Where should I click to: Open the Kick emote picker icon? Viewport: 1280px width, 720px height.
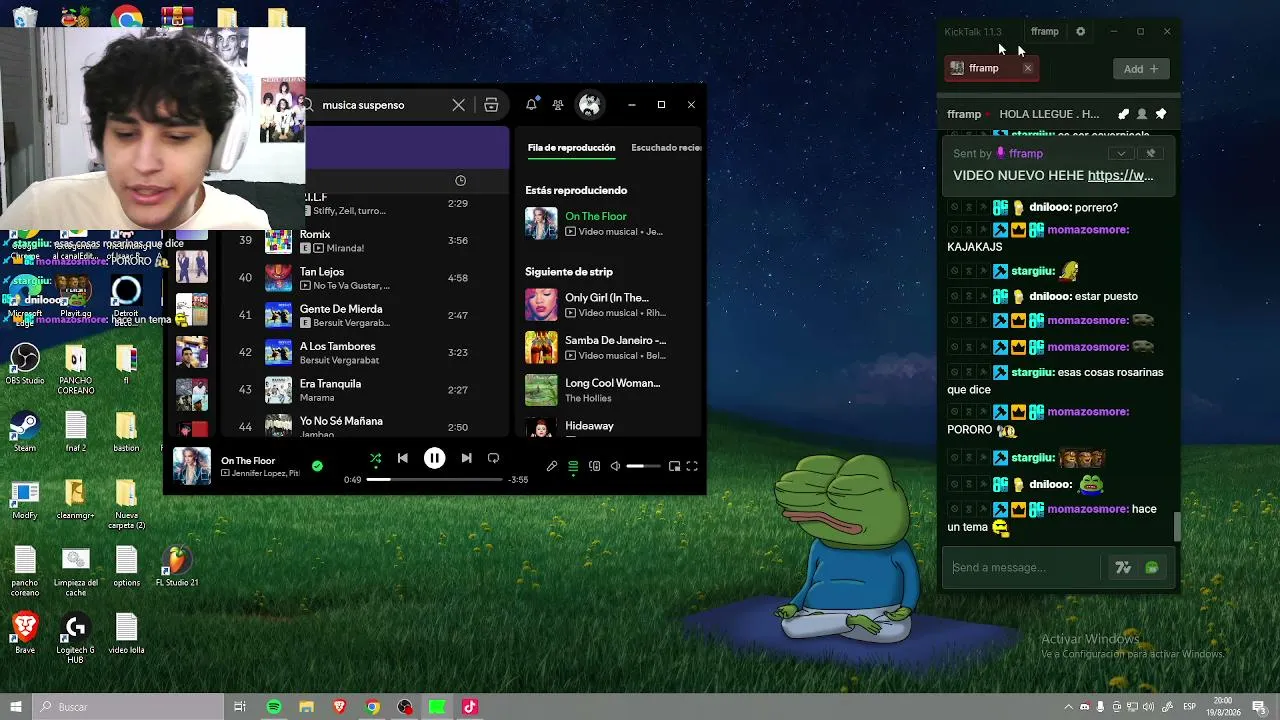[x=1152, y=568]
